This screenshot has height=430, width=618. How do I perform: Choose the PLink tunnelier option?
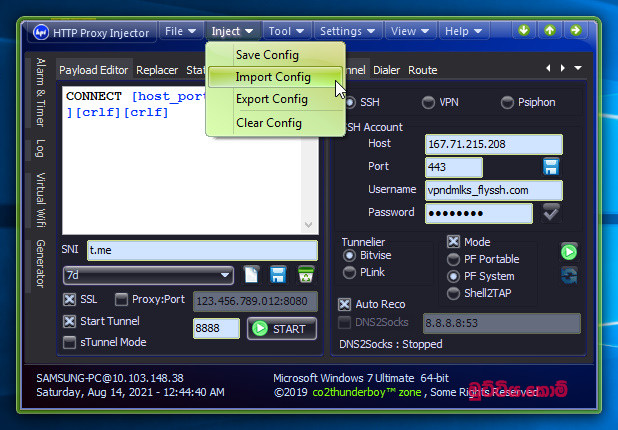pos(349,272)
